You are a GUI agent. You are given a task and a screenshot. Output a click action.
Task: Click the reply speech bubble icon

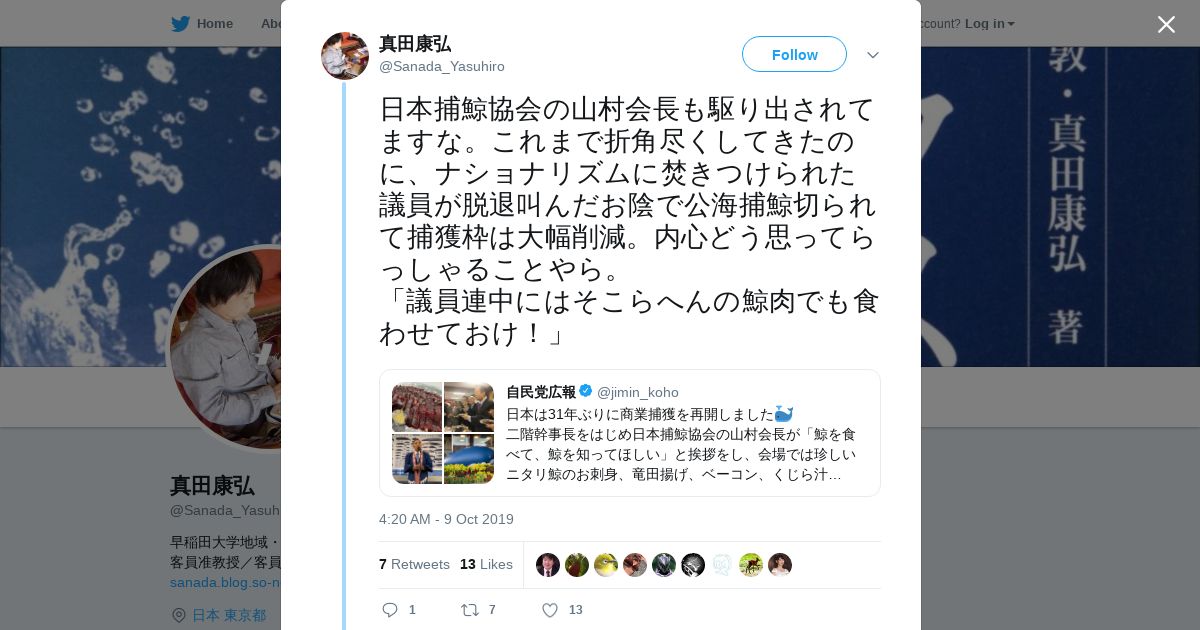click(x=390, y=609)
